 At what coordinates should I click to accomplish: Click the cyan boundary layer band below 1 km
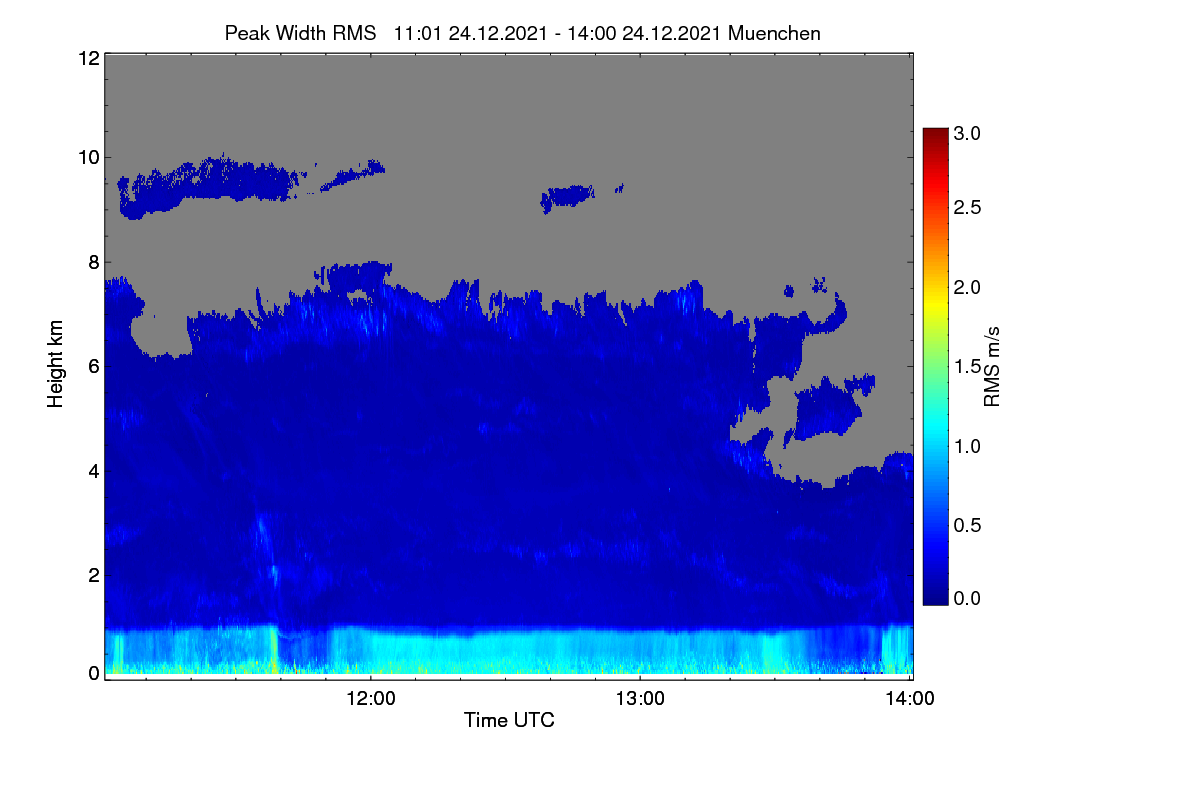(508, 650)
